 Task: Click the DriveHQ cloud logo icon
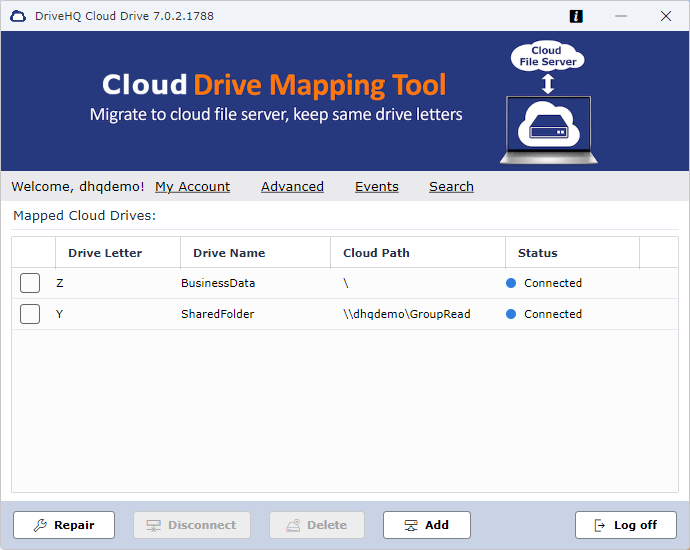[x=18, y=16]
